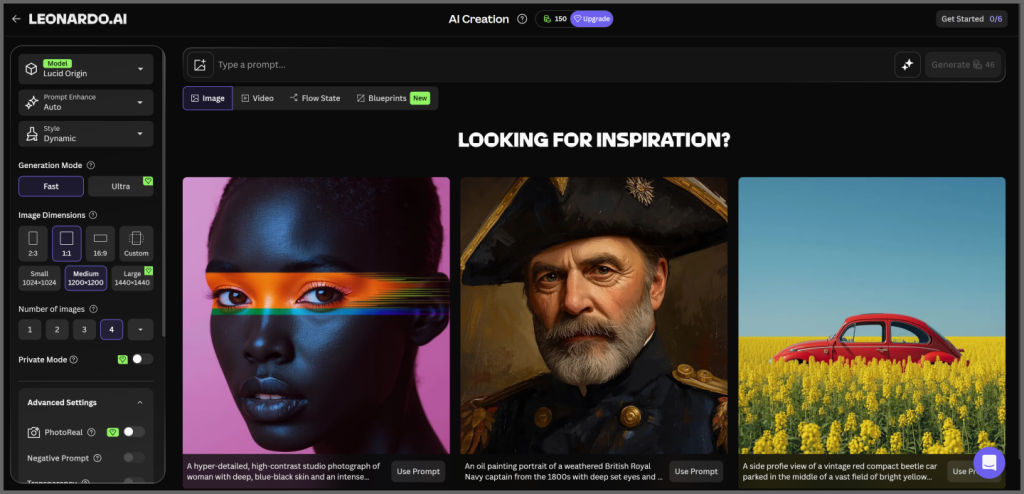This screenshot has width=1024, height=494.
Task: Click the Generation Mode help icon
Action: (91, 165)
